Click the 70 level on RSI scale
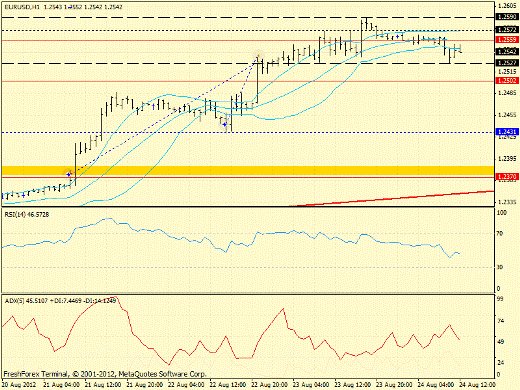 click(x=499, y=234)
